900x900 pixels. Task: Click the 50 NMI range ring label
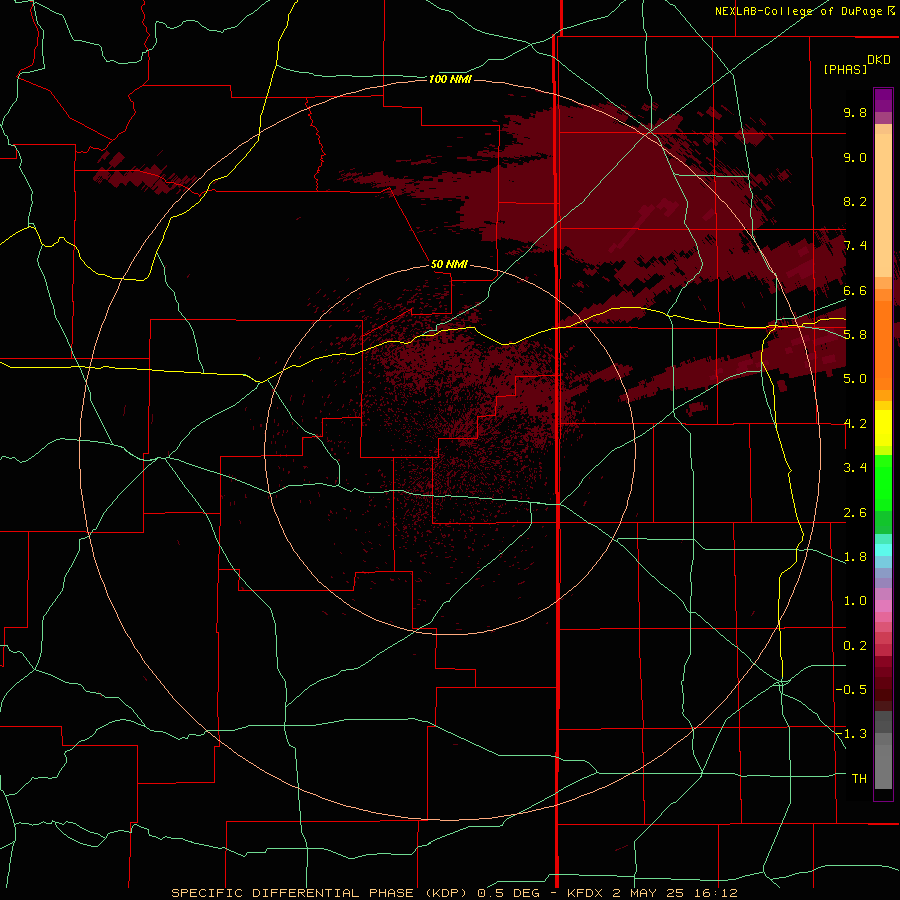pos(449,264)
